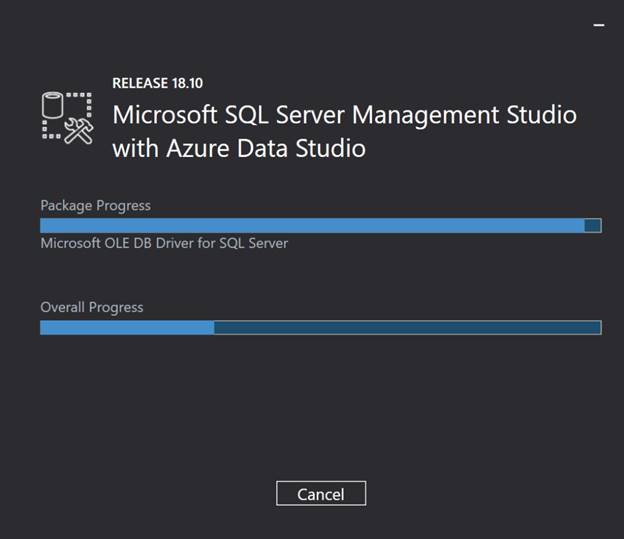The height and width of the screenshot is (539, 624).
Task: Click the Overall Progress bar
Action: click(321, 328)
